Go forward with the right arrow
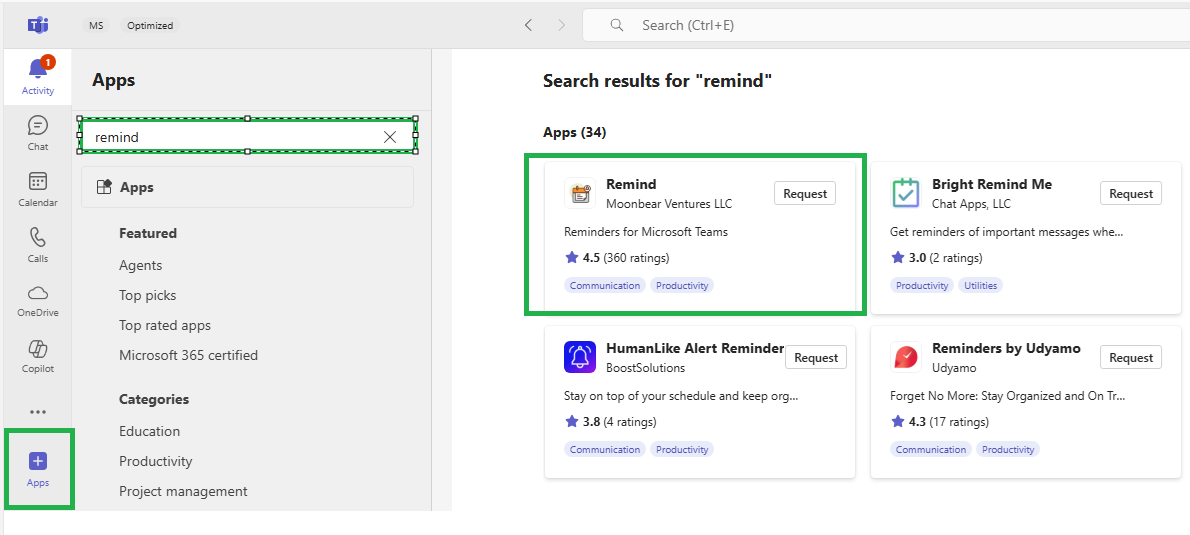Screen dimensions: 1190x535 click(562, 25)
